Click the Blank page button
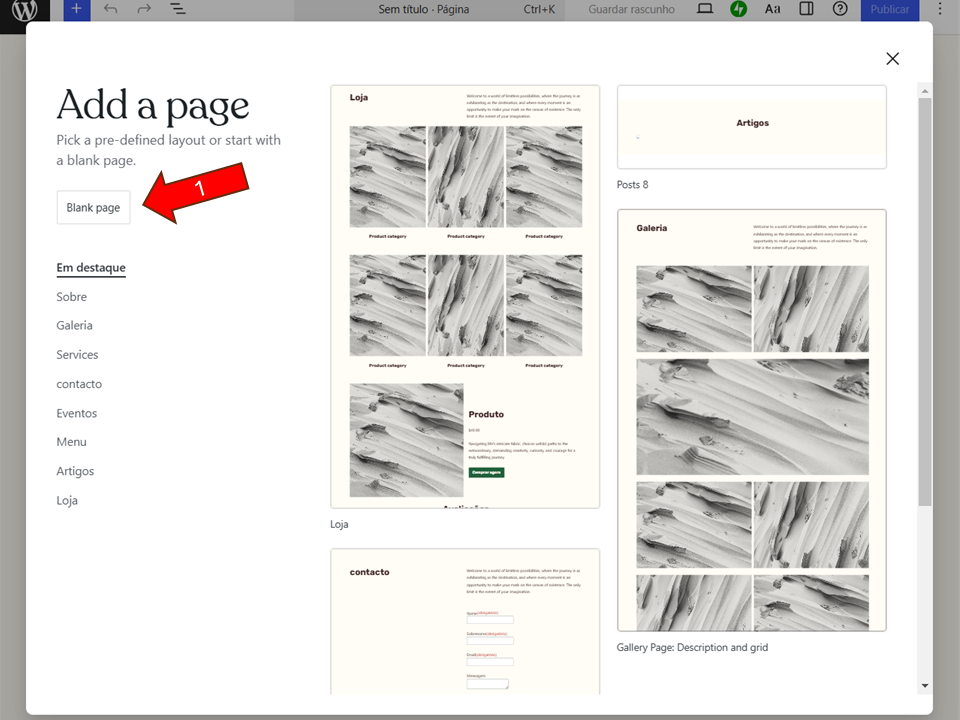The image size is (960, 720). click(x=93, y=208)
